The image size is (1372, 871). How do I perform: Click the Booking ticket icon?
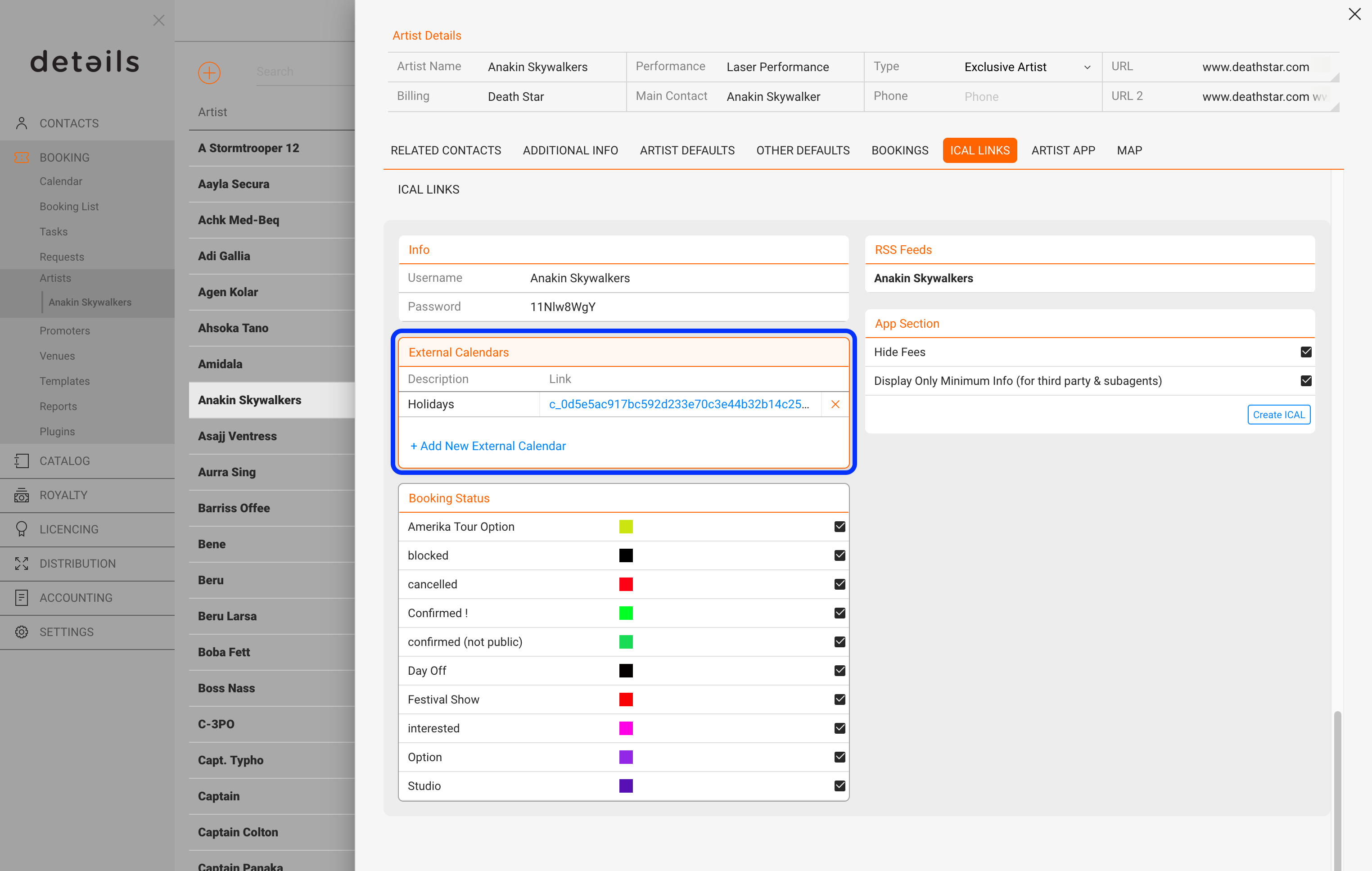(x=22, y=157)
